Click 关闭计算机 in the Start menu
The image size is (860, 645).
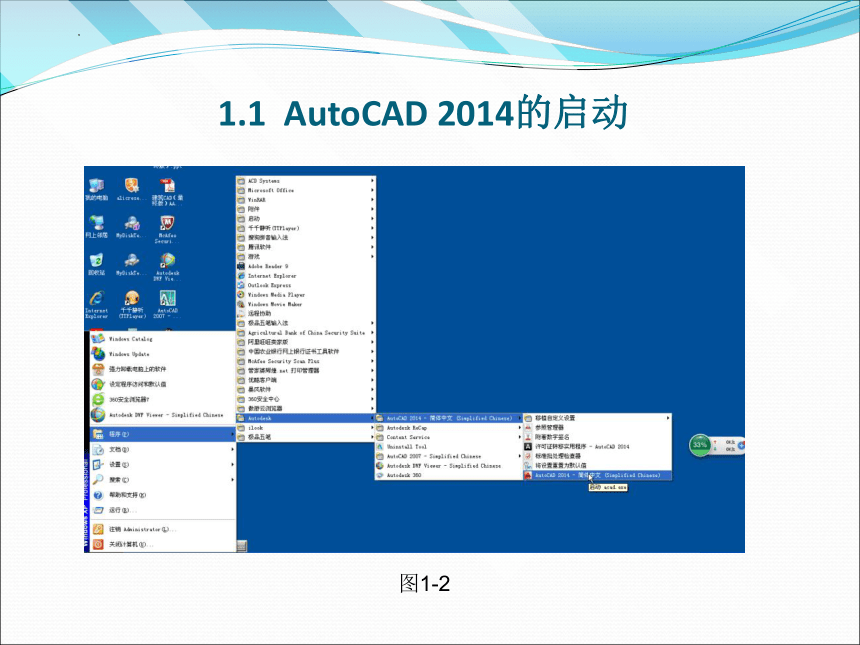pyautogui.click(x=163, y=545)
